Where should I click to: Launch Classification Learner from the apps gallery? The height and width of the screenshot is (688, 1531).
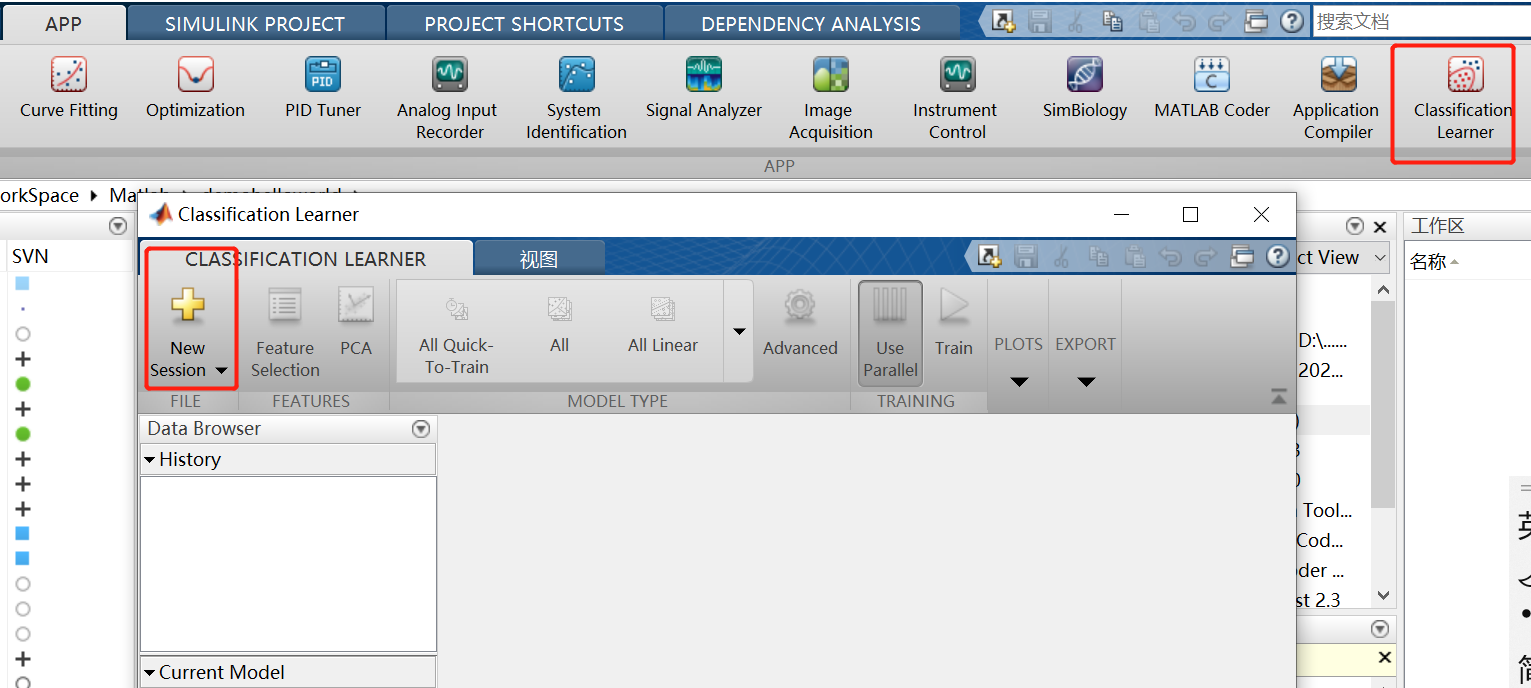pyautogui.click(x=1465, y=97)
